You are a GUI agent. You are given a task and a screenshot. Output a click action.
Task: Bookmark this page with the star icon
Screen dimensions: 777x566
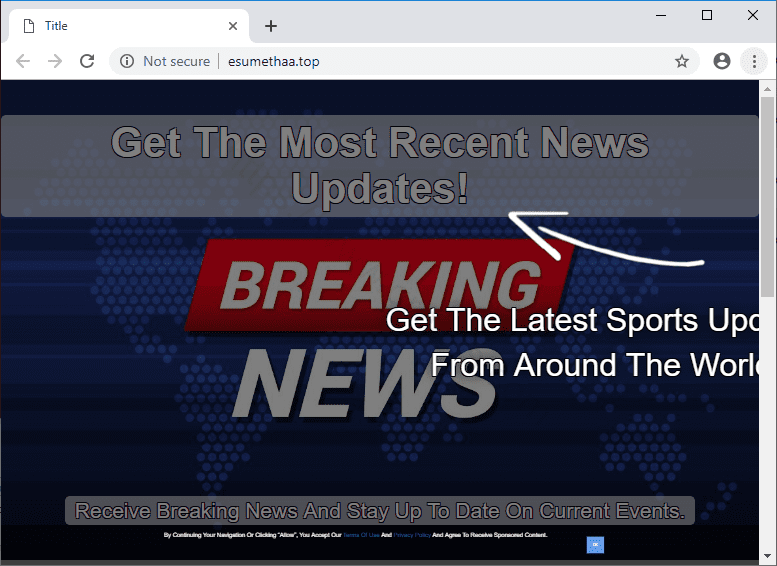point(682,61)
